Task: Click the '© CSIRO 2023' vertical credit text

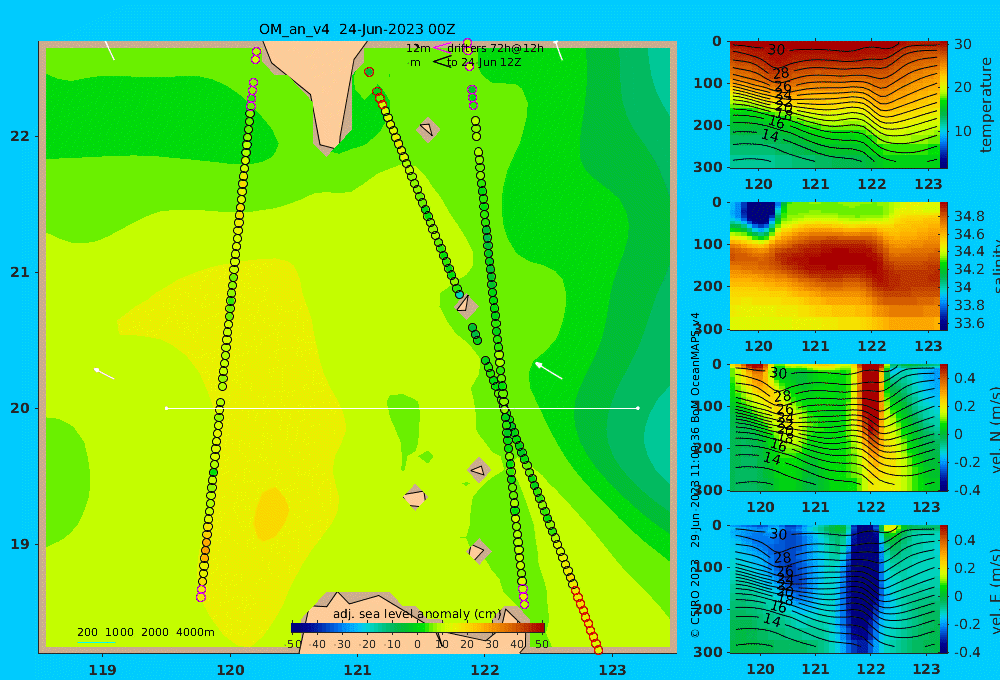Action: (695, 598)
